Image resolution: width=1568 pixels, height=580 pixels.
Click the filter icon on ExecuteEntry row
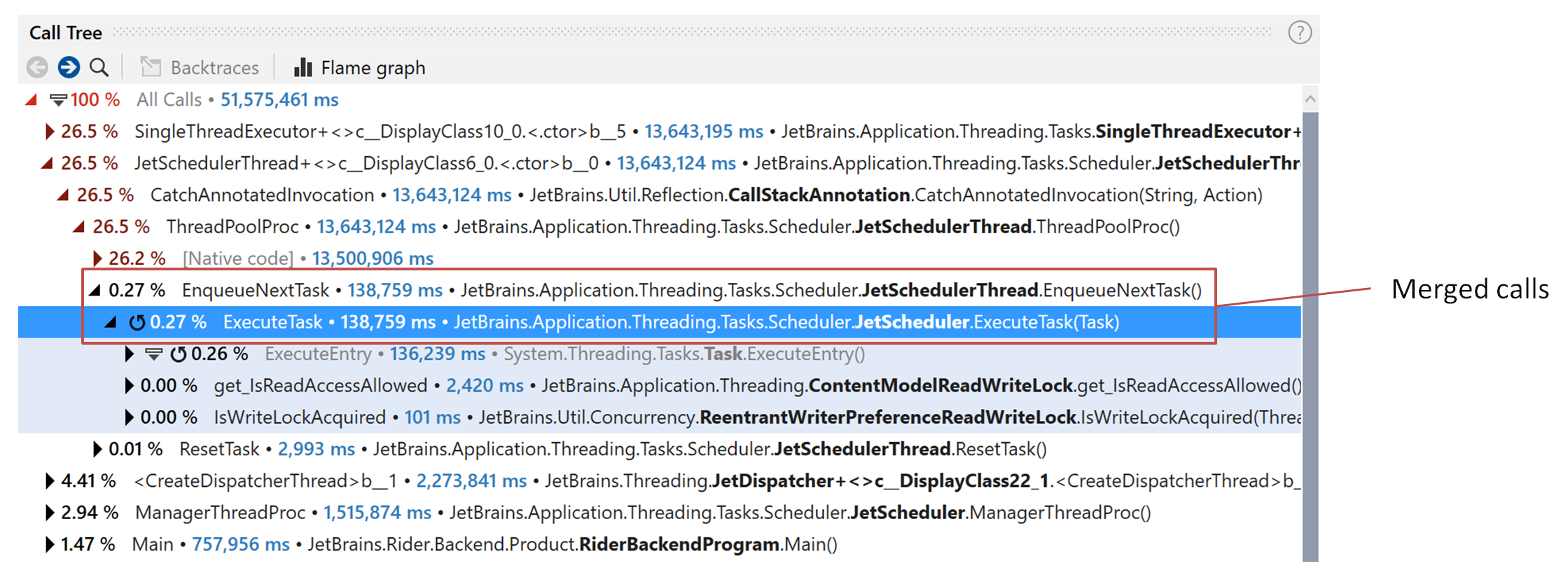click(153, 354)
